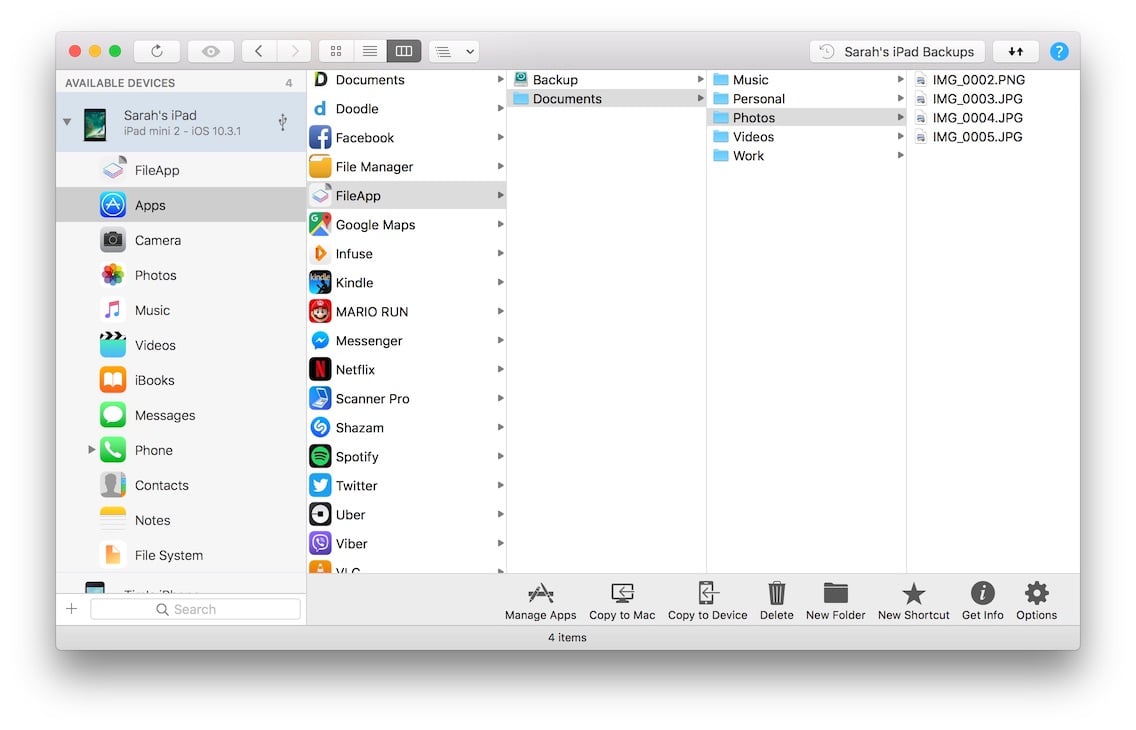Open the arrange-by dropdown
The height and width of the screenshot is (730, 1136).
[x=454, y=51]
